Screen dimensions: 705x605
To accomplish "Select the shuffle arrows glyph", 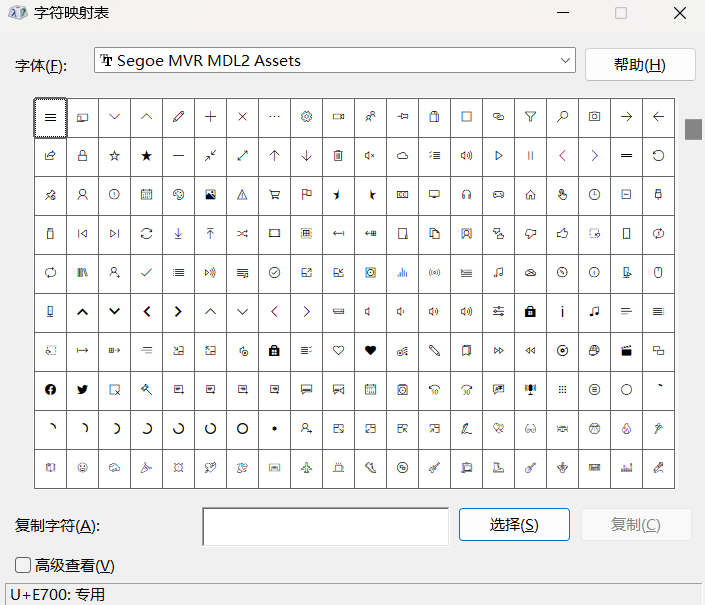I will click(x=242, y=234).
